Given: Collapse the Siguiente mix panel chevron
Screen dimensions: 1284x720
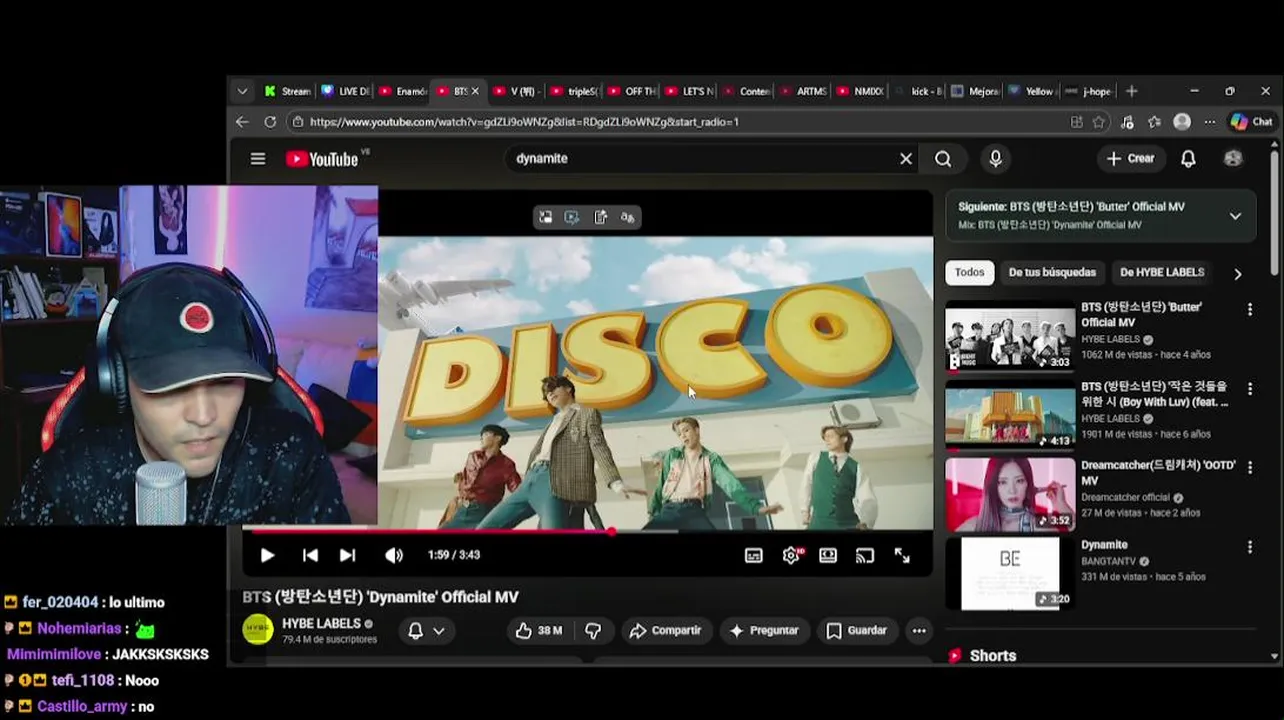Looking at the screenshot, I should pos(1235,216).
